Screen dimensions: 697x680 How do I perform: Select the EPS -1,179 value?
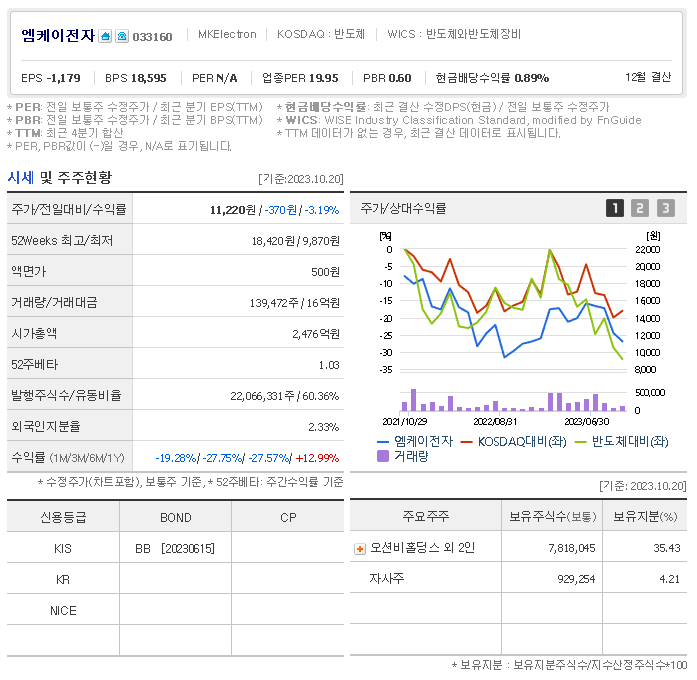pyautogui.click(x=51, y=78)
